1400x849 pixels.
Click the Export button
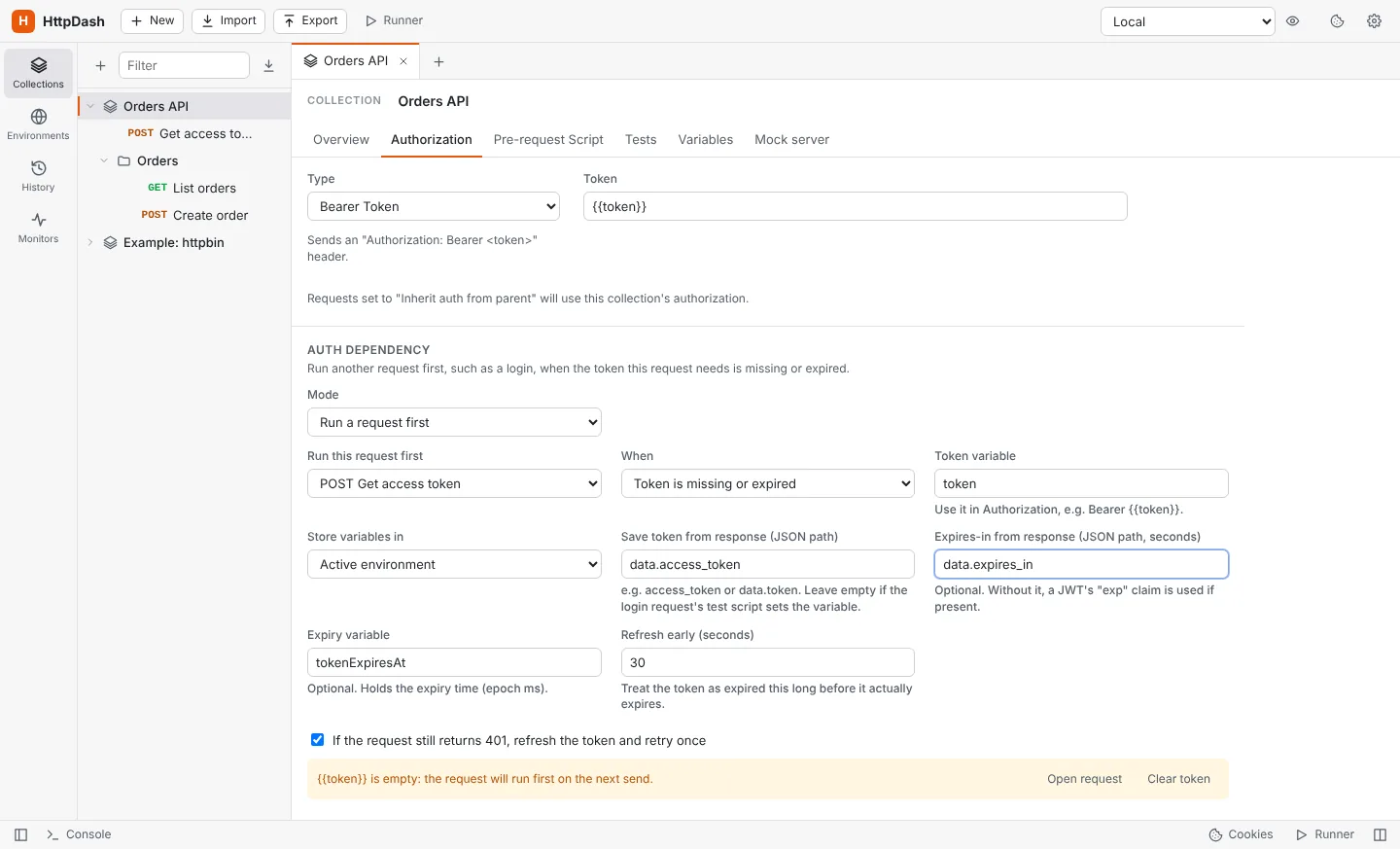click(x=310, y=20)
